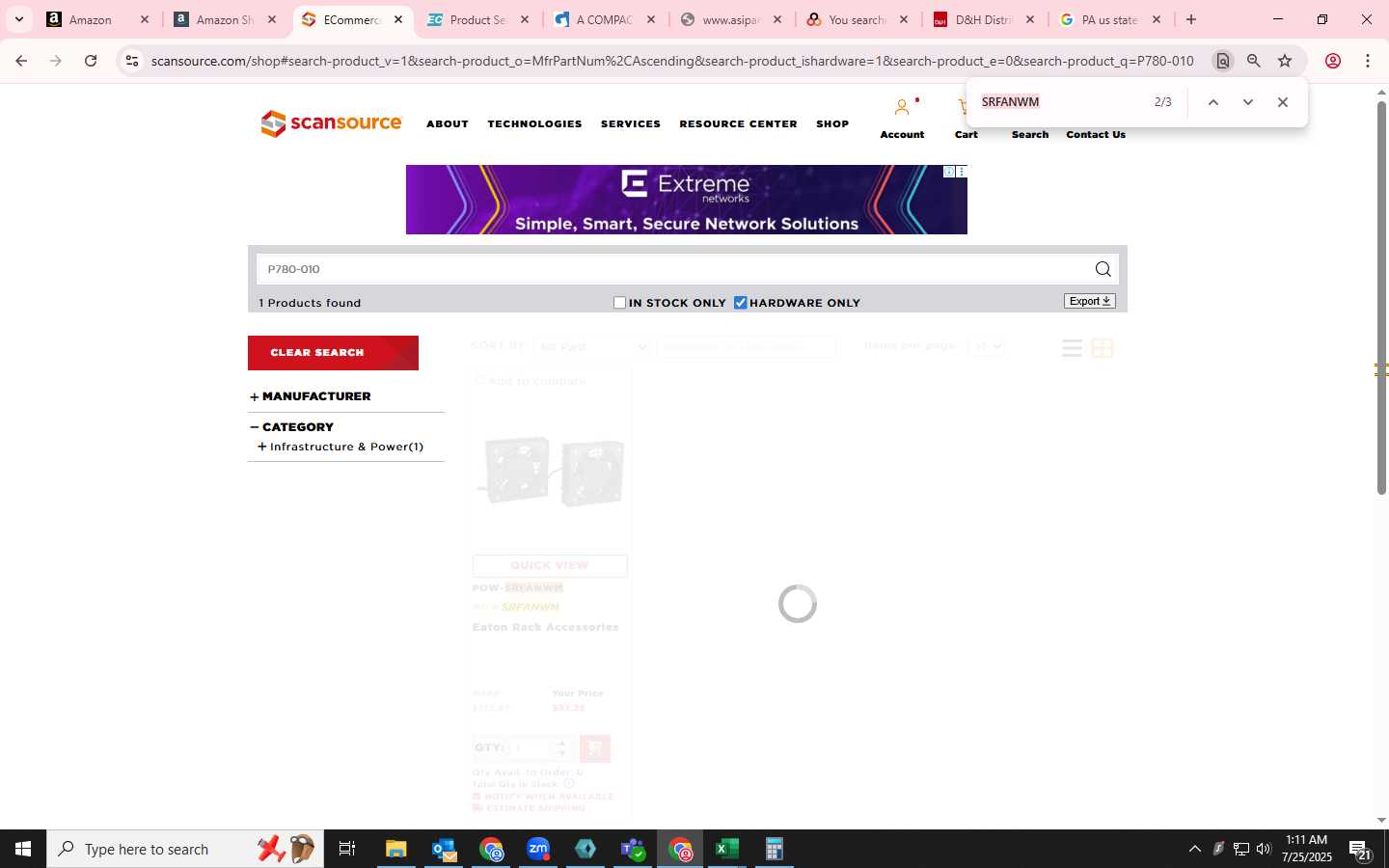Click the browser reload button
The image size is (1389, 868).
tap(91, 61)
